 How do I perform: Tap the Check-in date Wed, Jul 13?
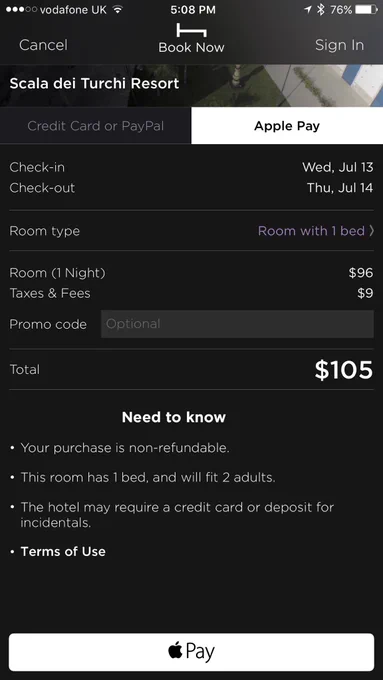[x=337, y=167]
